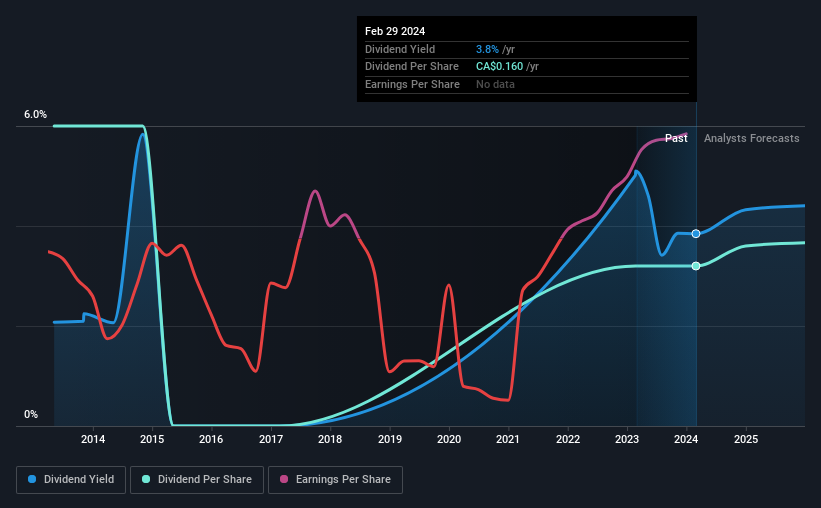Select the blue dividend yield marker at Feb 2024
The width and height of the screenshot is (821, 508).
click(696, 234)
